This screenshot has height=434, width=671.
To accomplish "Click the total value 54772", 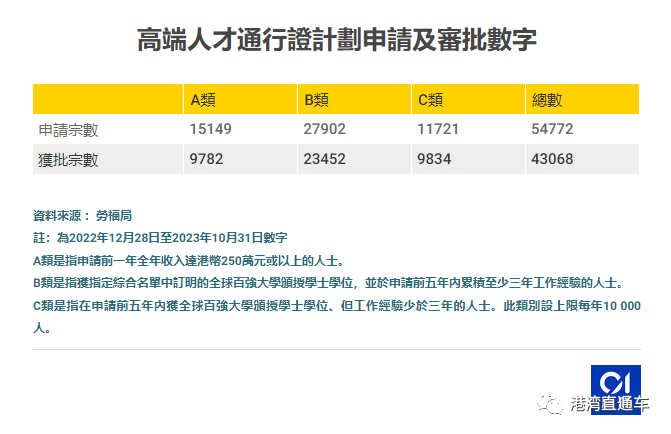I will click(x=552, y=129).
